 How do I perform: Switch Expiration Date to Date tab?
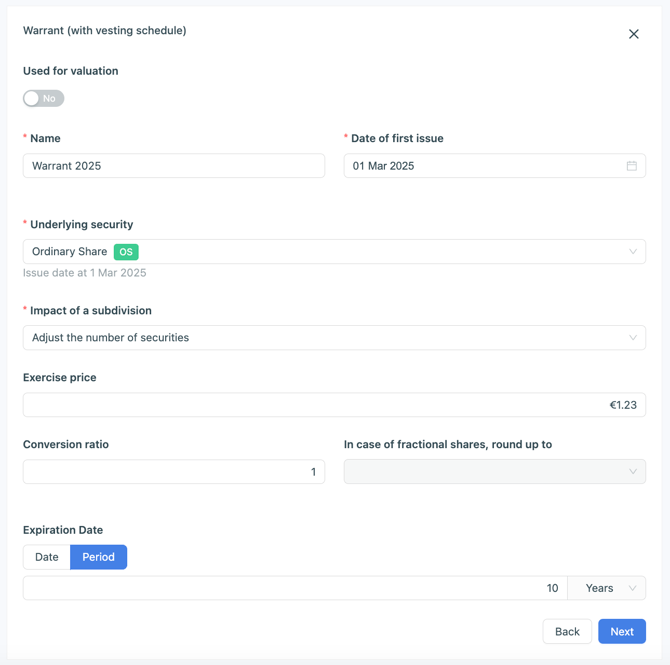coord(47,557)
